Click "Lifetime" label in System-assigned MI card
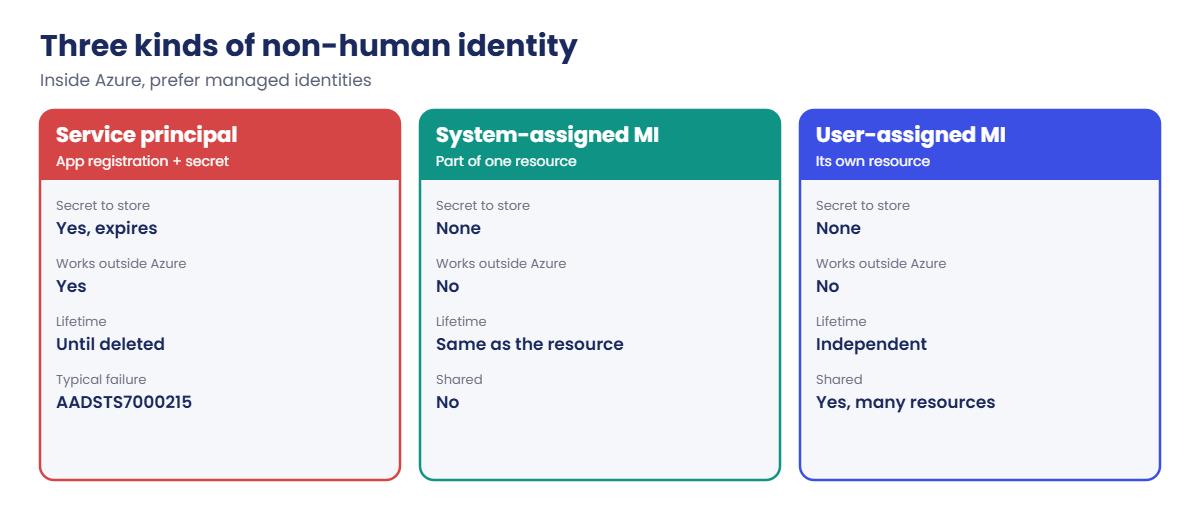Viewport: 1200px width, 514px height. (461, 322)
